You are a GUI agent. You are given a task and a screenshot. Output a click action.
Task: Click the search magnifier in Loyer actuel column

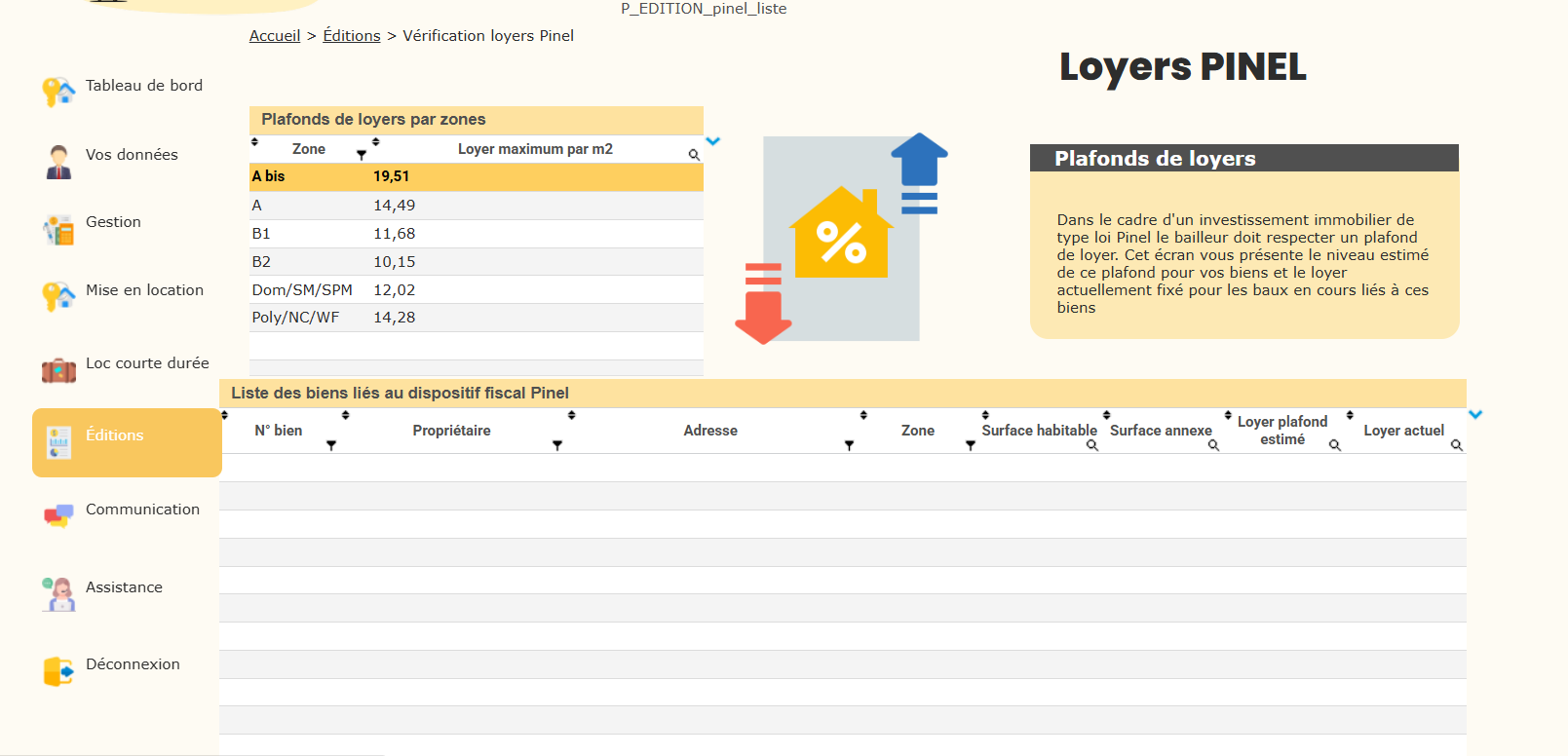point(1456,445)
